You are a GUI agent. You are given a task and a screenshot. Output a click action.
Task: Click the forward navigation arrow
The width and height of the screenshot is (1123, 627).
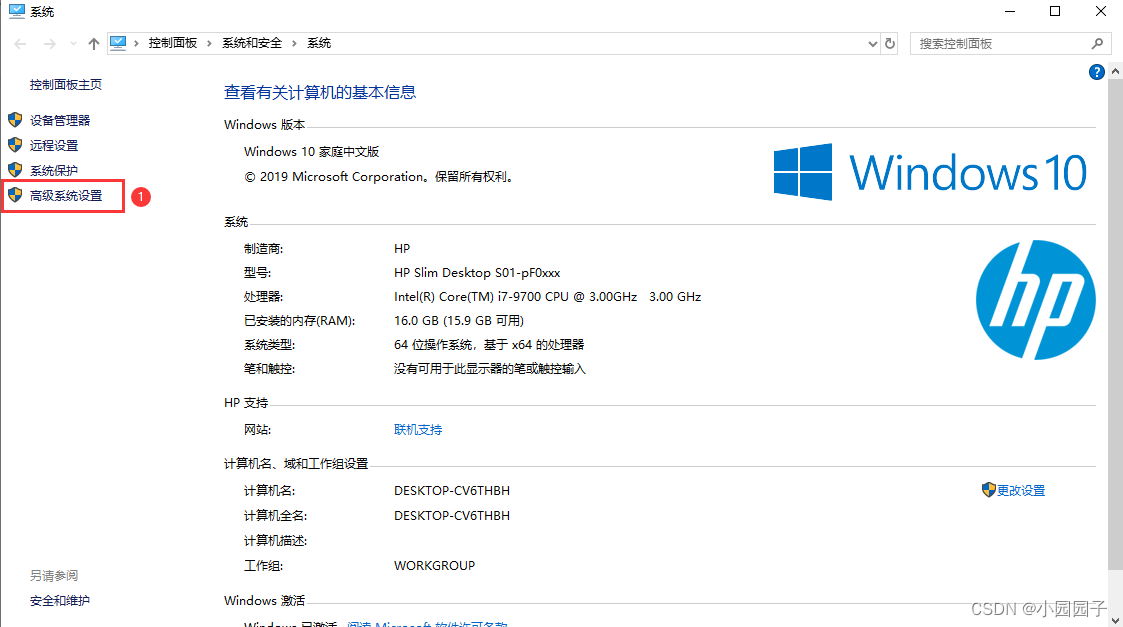coord(49,44)
